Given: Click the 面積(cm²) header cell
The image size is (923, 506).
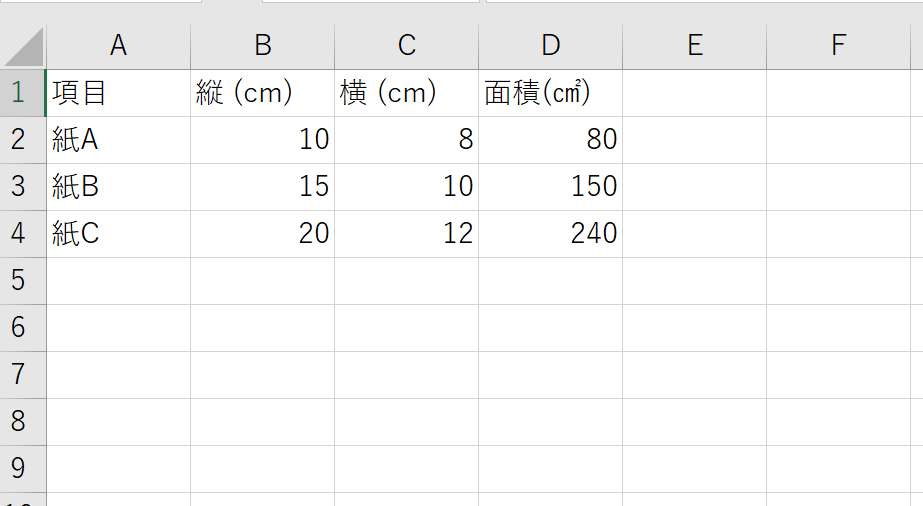Looking at the screenshot, I should [550, 93].
